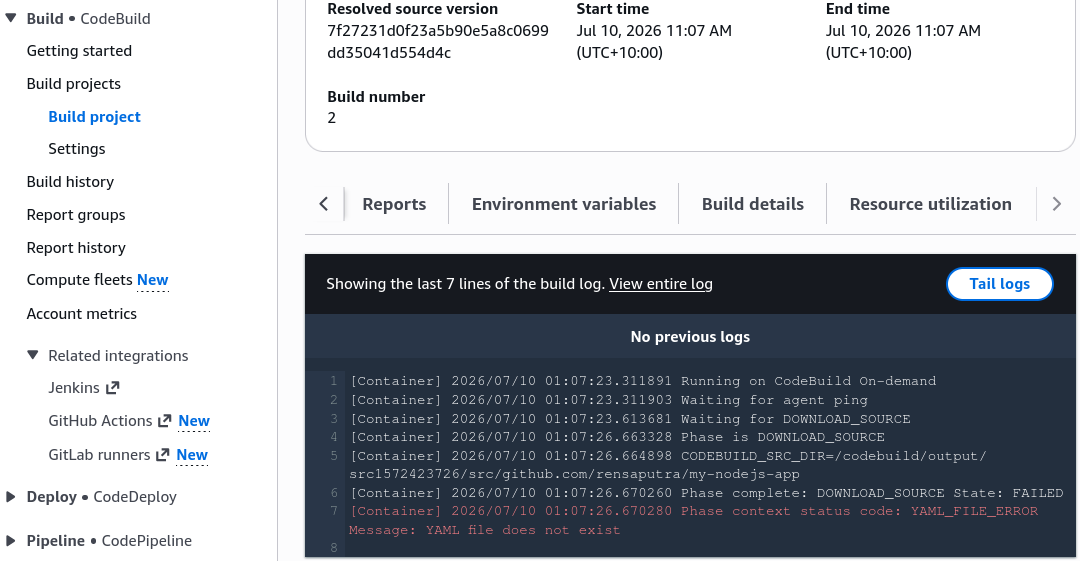The width and height of the screenshot is (1080, 561).
Task: Expand the Deploy CodeDeploy section
Action: click(x=11, y=497)
